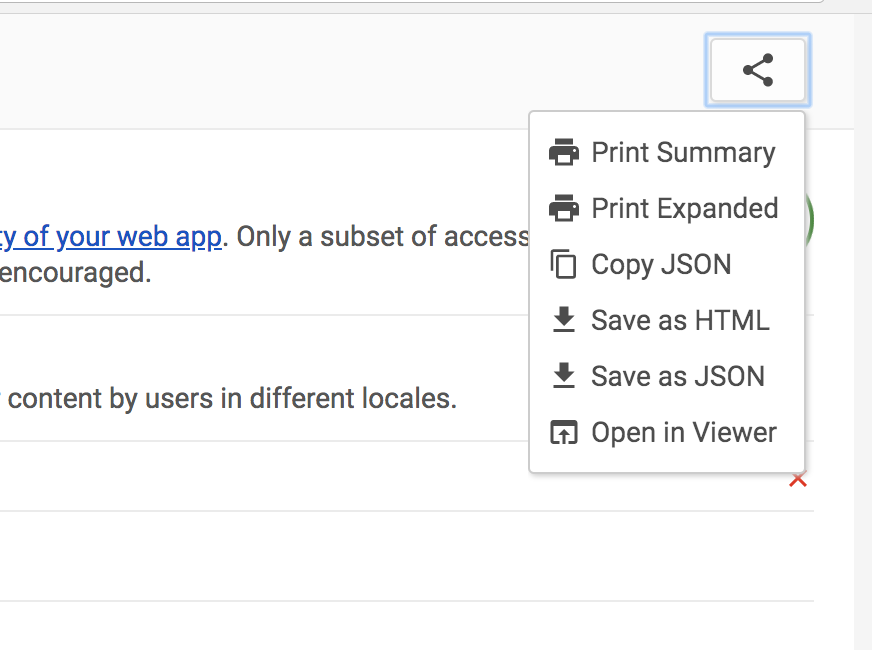The width and height of the screenshot is (872, 650).
Task: Click the download icon beside Save as HTML
Action: pos(564,321)
